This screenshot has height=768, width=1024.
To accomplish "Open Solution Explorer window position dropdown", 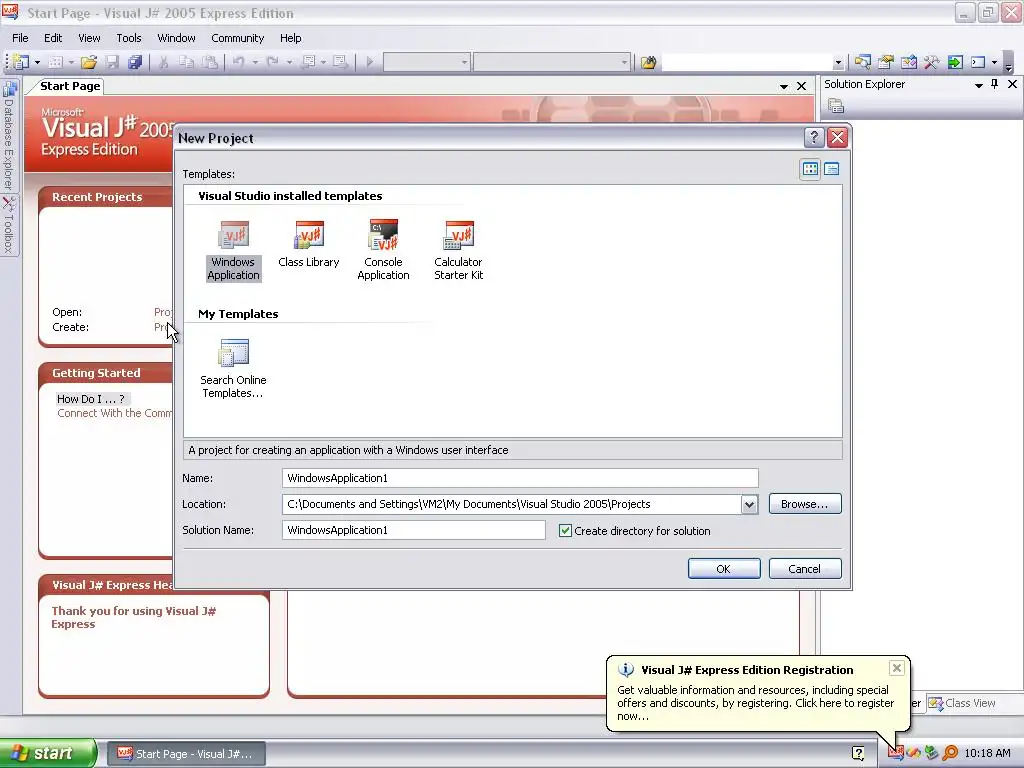I will click(979, 85).
